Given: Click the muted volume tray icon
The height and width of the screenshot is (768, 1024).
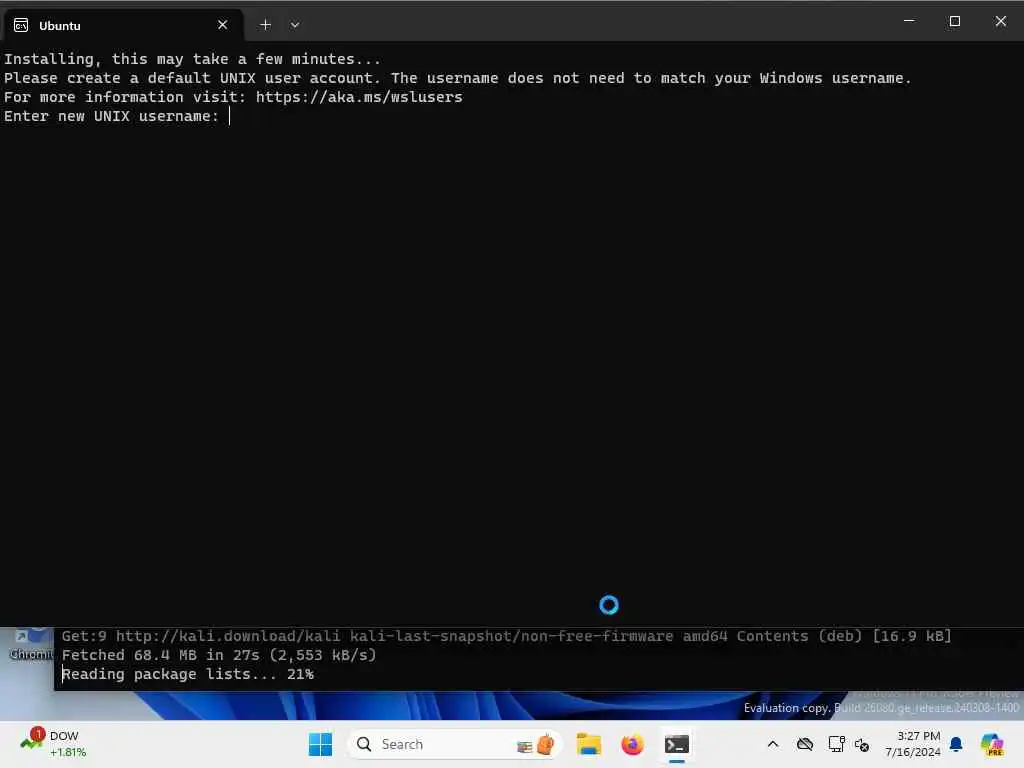Looking at the screenshot, I should pos(862,744).
